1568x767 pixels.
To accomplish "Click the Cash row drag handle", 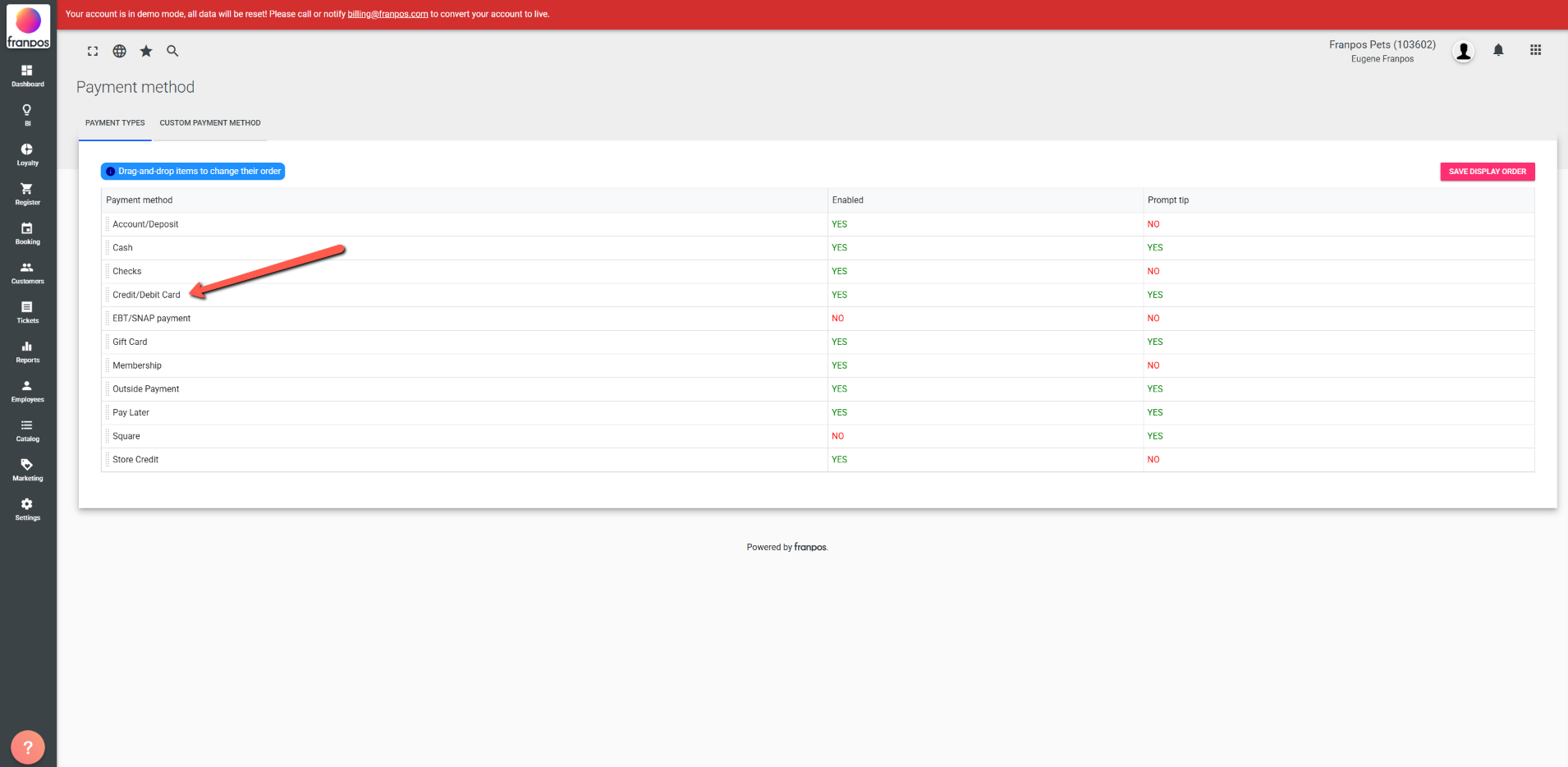I will [x=107, y=248].
